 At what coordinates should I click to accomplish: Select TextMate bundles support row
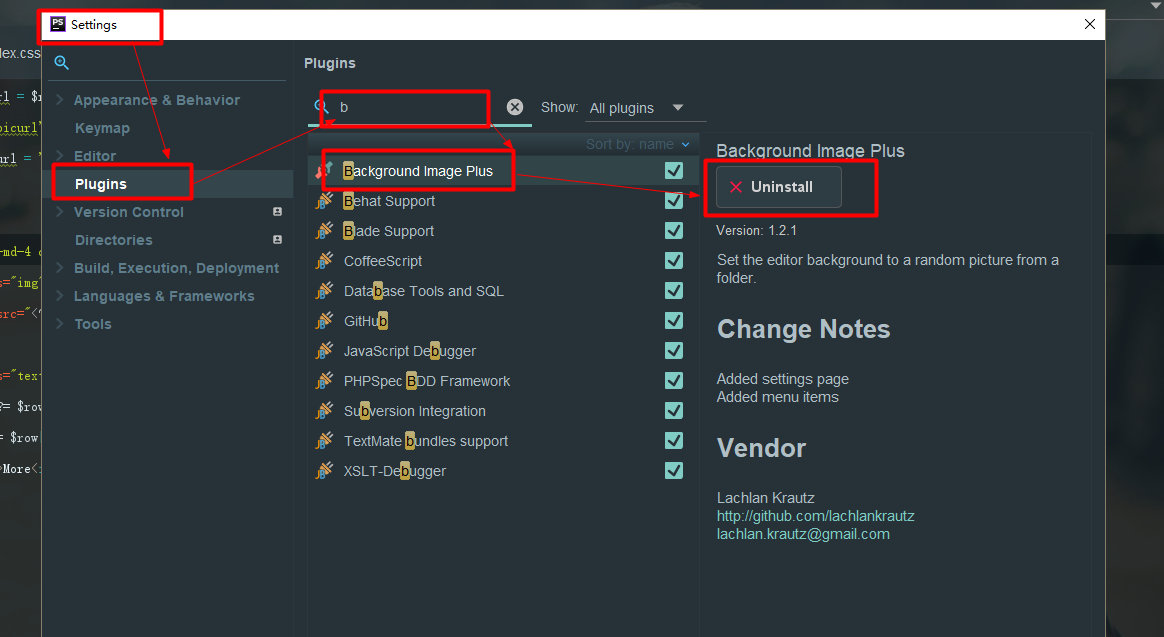click(503, 441)
